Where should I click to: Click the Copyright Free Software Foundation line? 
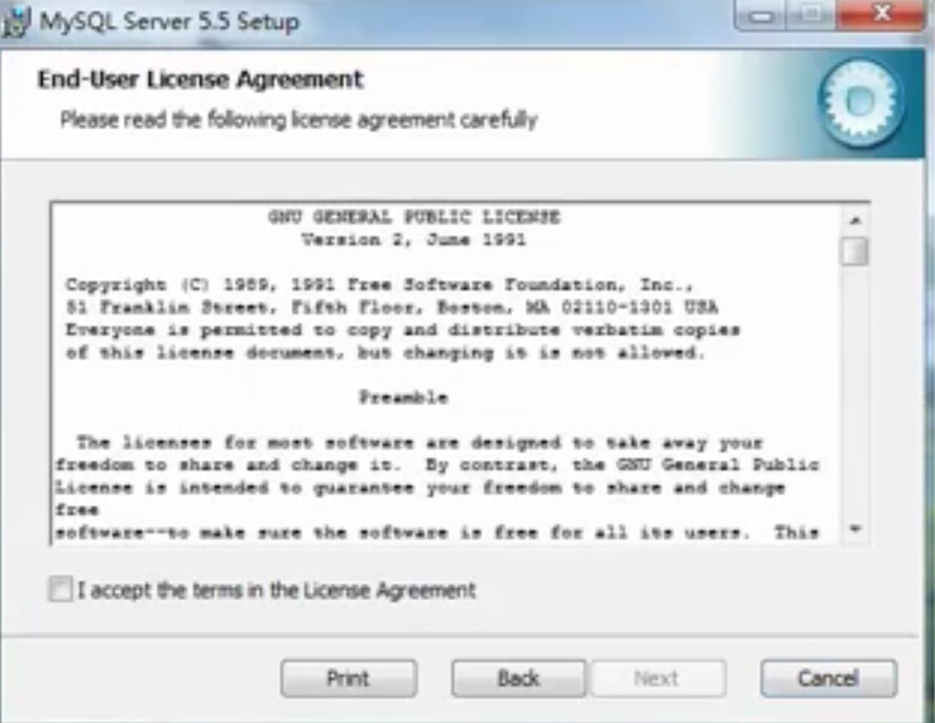click(379, 285)
